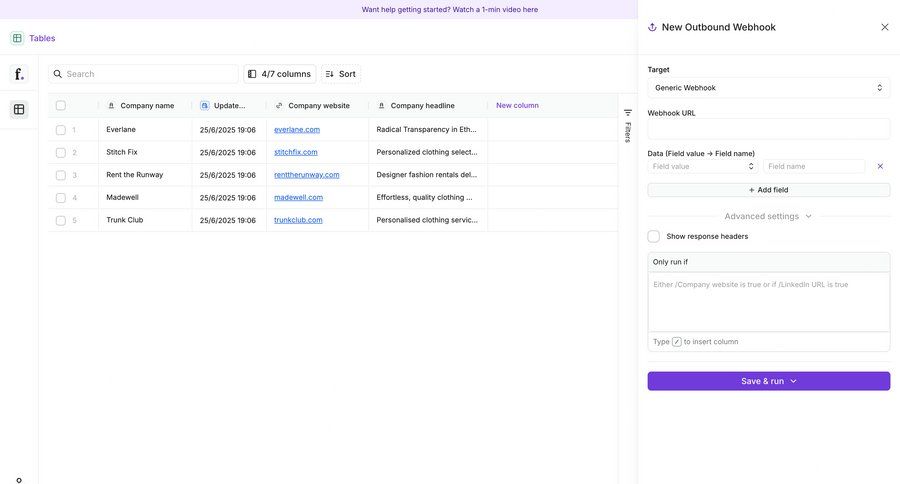The height and width of the screenshot is (484, 900).
Task: Check the Trunk Club row checkbox
Action: [x=61, y=220]
